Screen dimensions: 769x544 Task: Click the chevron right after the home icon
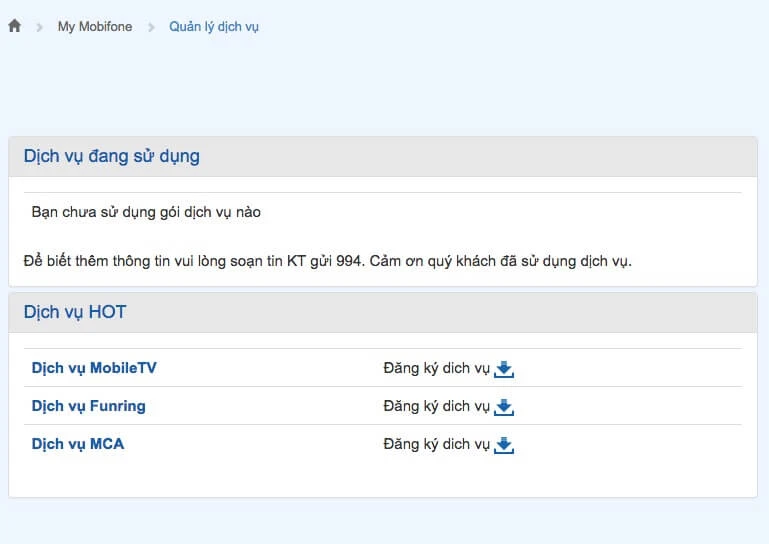pyautogui.click(x=40, y=27)
